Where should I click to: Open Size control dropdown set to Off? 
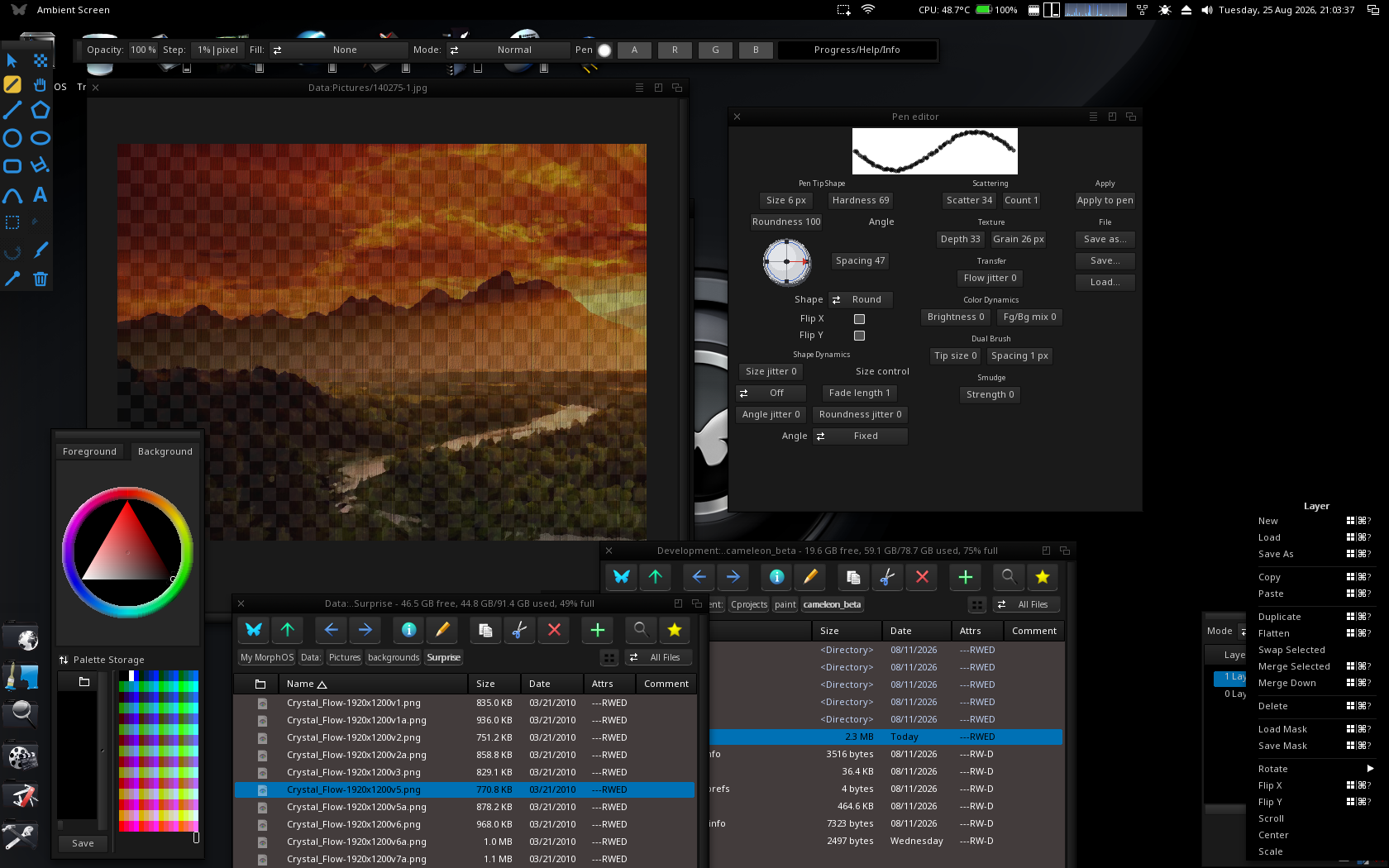pyautogui.click(x=771, y=393)
